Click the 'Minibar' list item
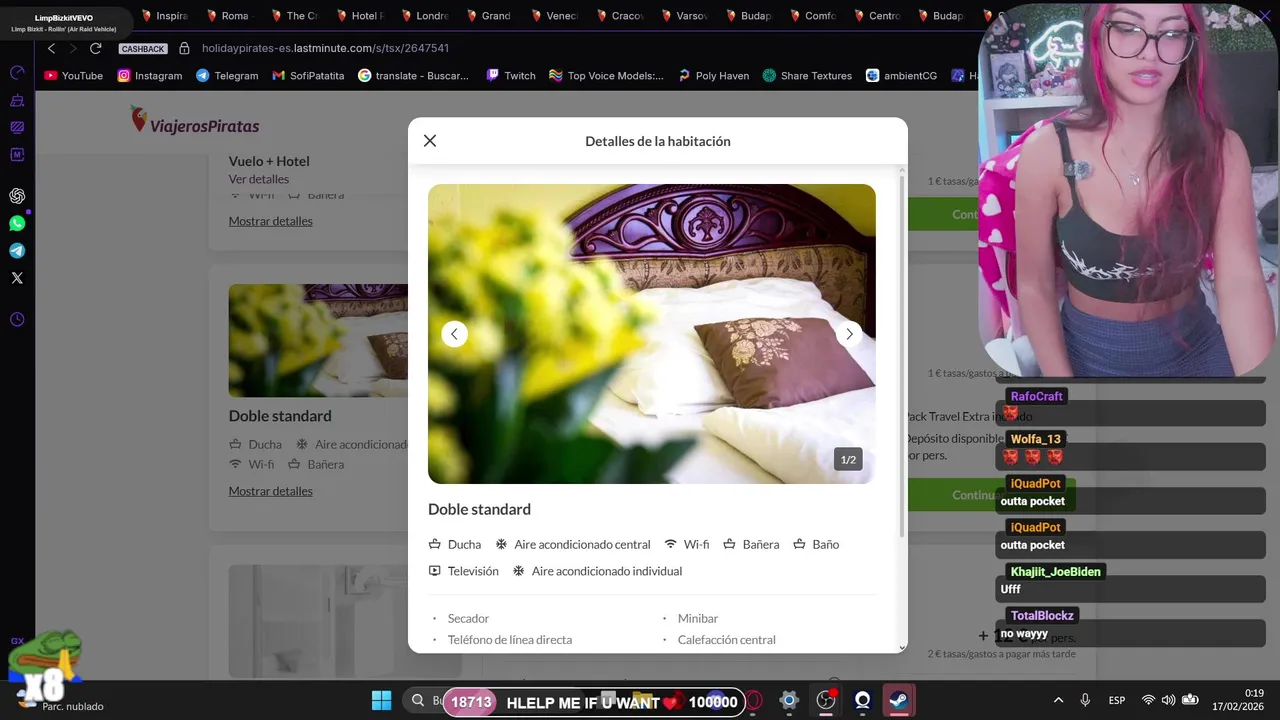The width and height of the screenshot is (1280, 720). click(x=698, y=618)
